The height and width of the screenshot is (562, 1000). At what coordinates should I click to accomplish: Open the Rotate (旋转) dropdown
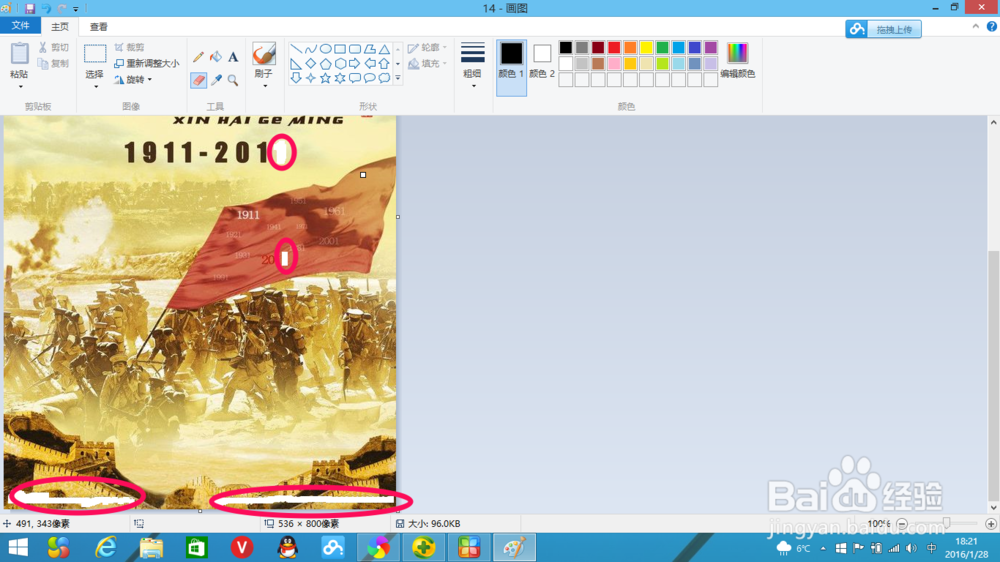[x=134, y=80]
